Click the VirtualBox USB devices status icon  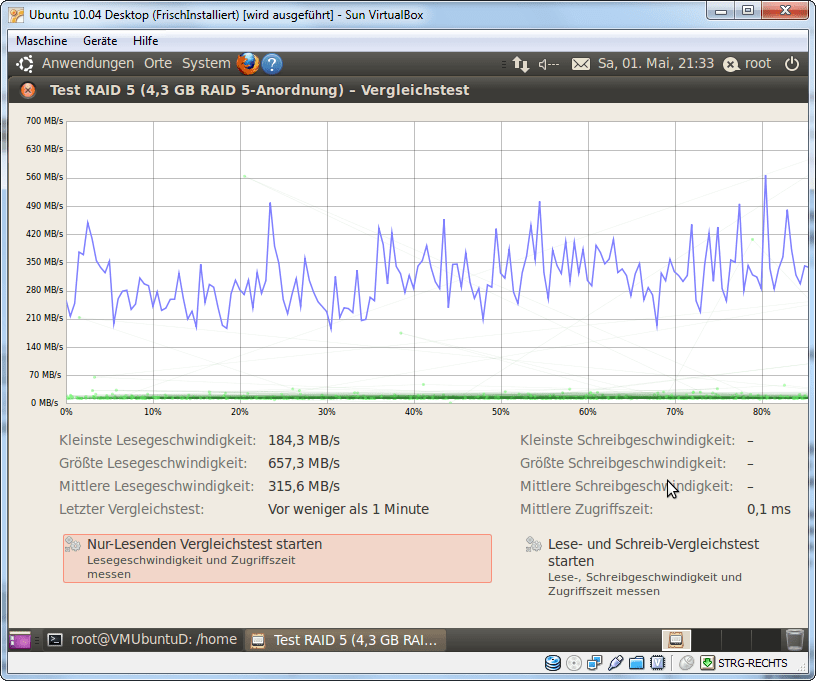click(x=615, y=663)
